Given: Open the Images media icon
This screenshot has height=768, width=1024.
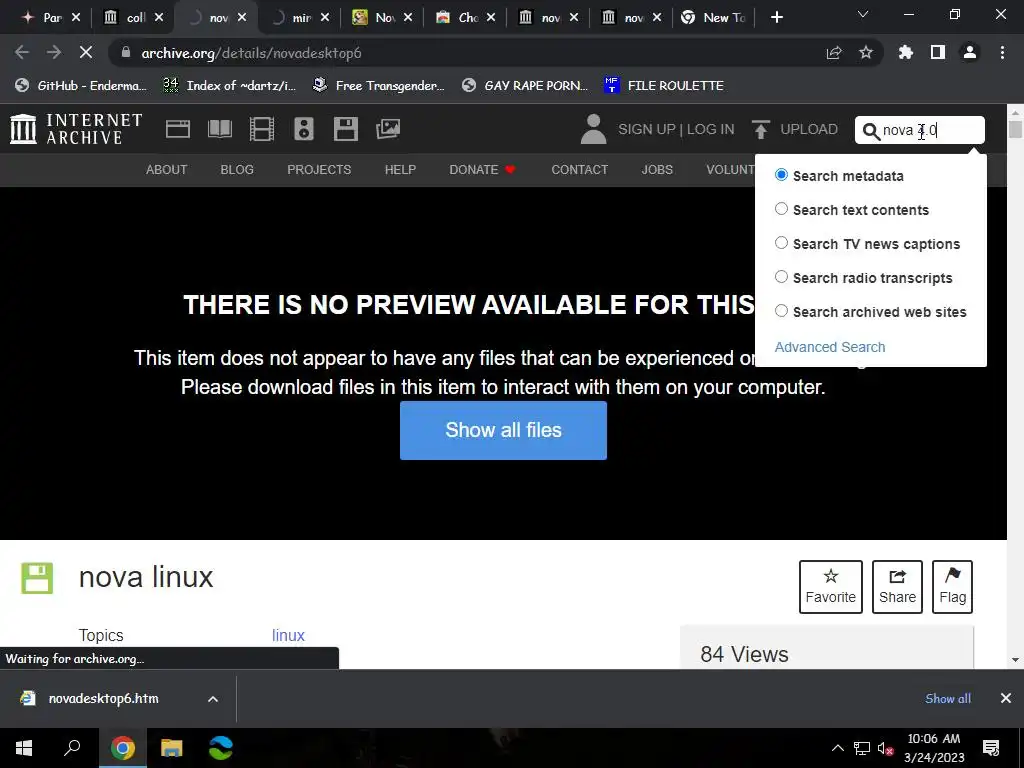Looking at the screenshot, I should click(x=388, y=129).
